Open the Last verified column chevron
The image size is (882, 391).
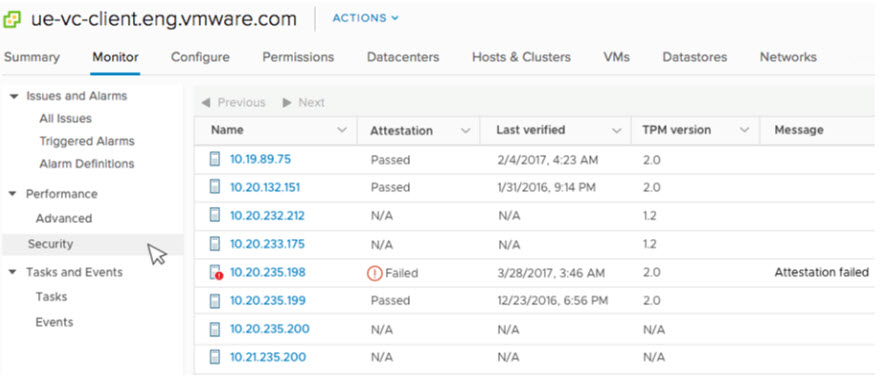coord(616,131)
